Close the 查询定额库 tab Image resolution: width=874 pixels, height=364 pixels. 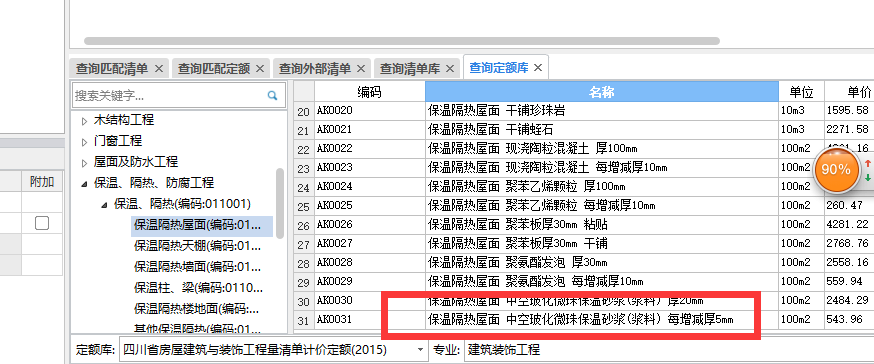click(x=538, y=67)
